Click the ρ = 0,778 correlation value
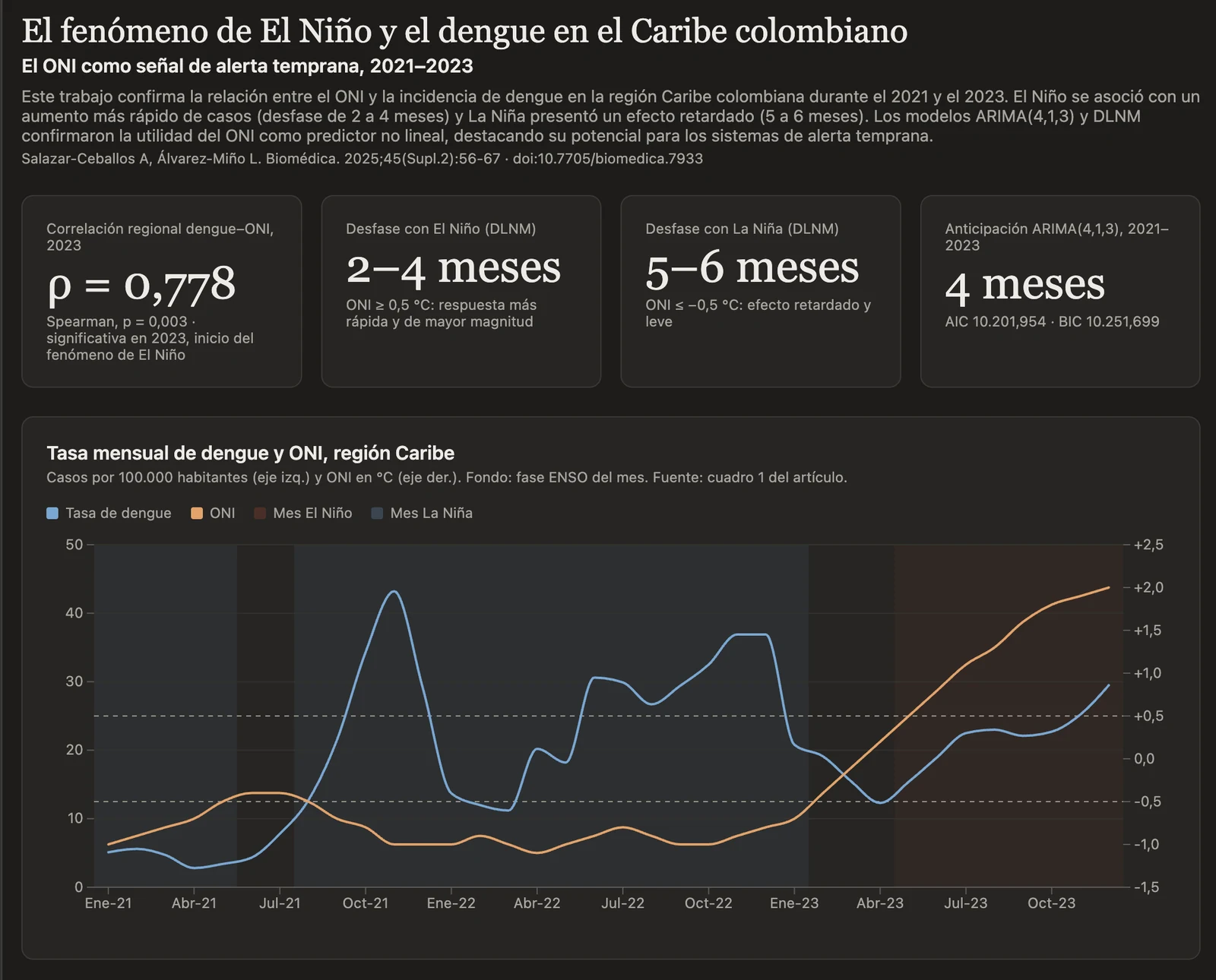This screenshot has width=1216, height=980. click(141, 285)
